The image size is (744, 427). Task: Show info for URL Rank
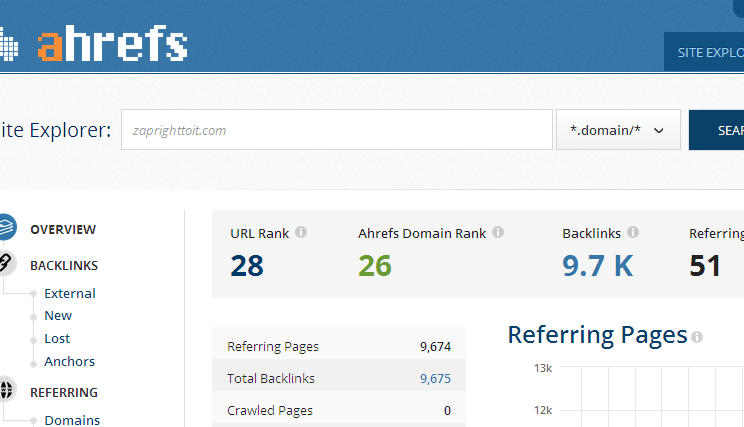[301, 232]
